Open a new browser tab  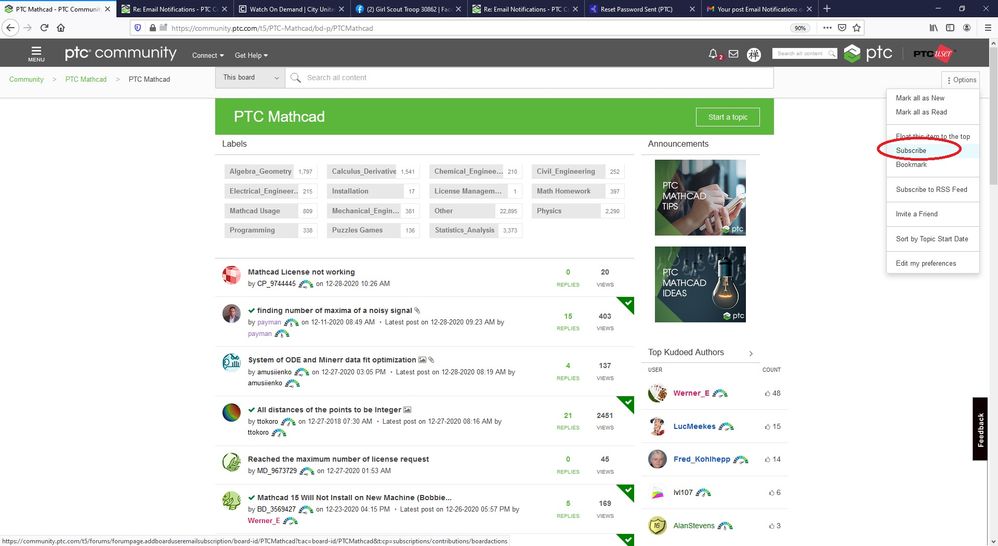827,9
